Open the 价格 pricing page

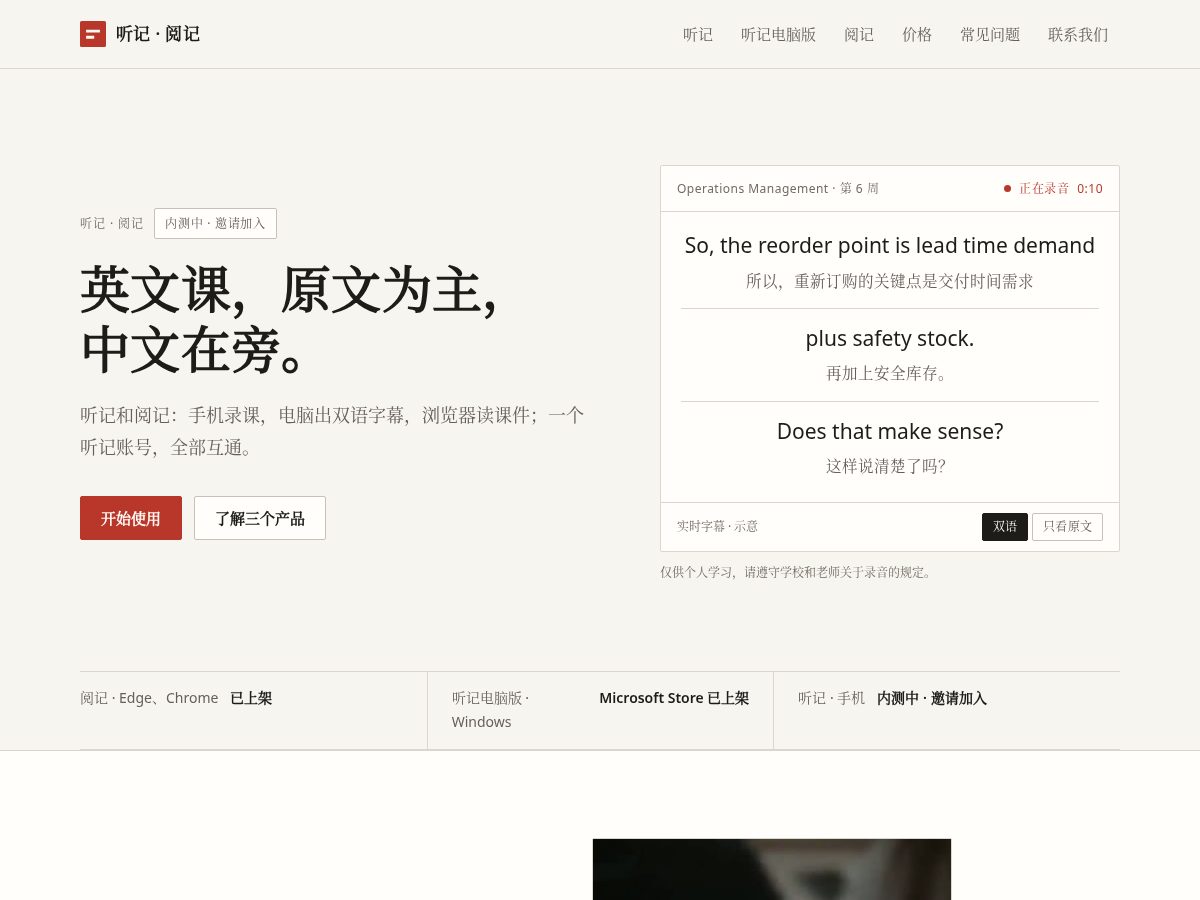917,35
